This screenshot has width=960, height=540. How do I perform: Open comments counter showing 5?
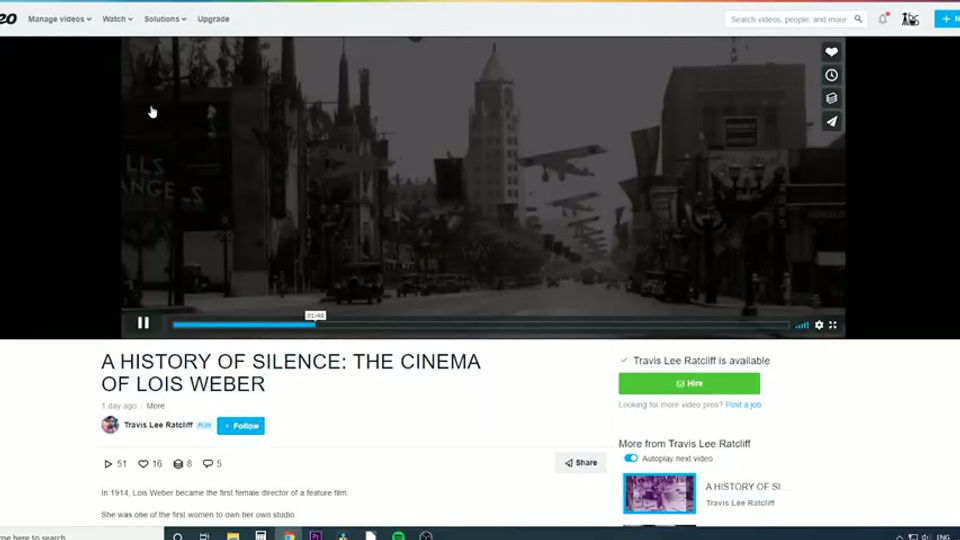coord(212,464)
